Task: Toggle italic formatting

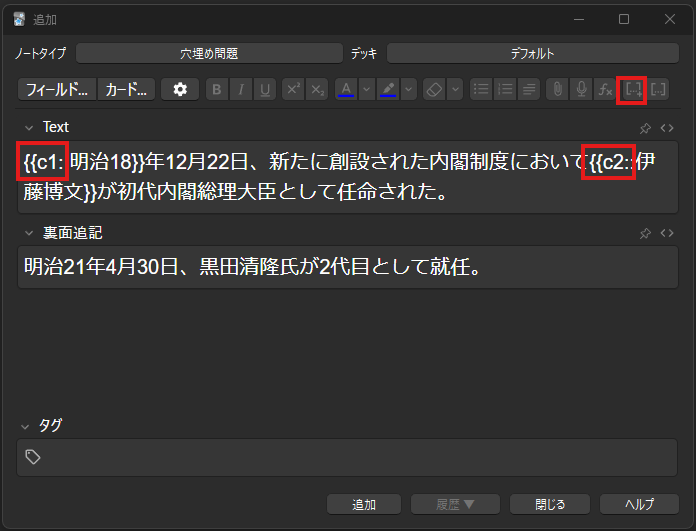Action: (241, 89)
